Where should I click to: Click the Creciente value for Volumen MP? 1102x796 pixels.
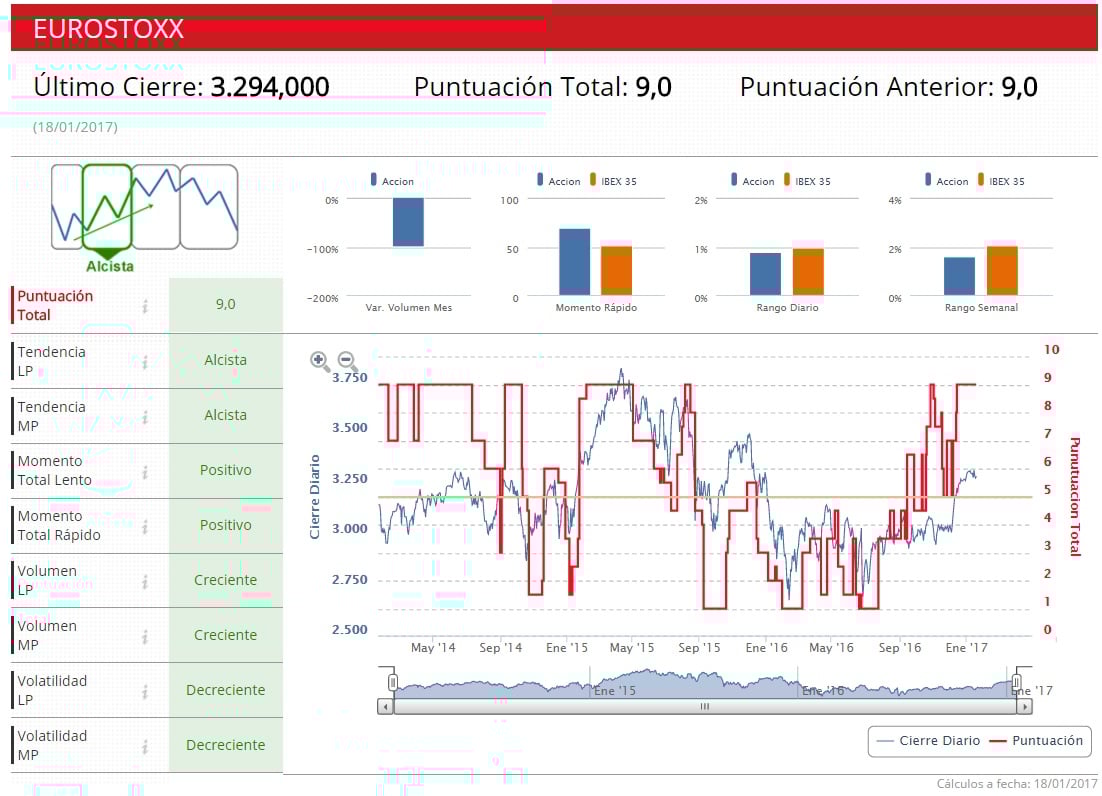(x=226, y=634)
